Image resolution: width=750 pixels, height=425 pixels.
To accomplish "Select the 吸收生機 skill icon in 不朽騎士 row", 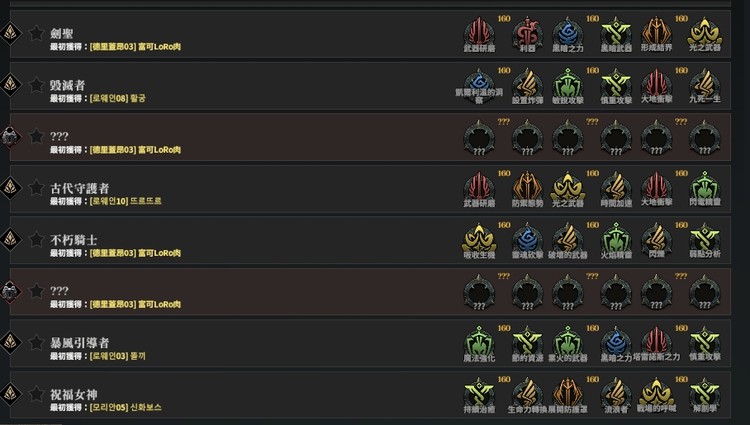I will pyautogui.click(x=479, y=239).
